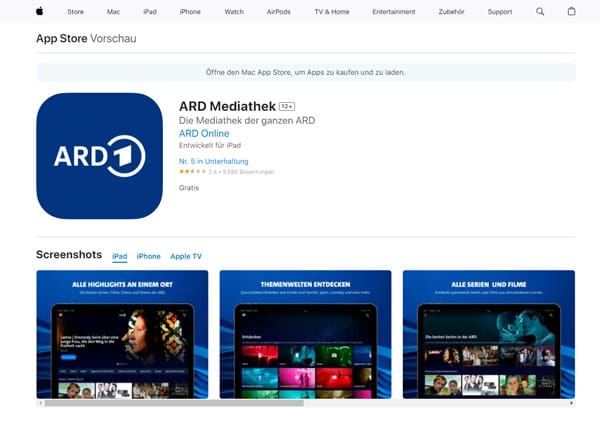
Task: Open the Themenwelten entdecken screenshot
Action: [x=305, y=334]
